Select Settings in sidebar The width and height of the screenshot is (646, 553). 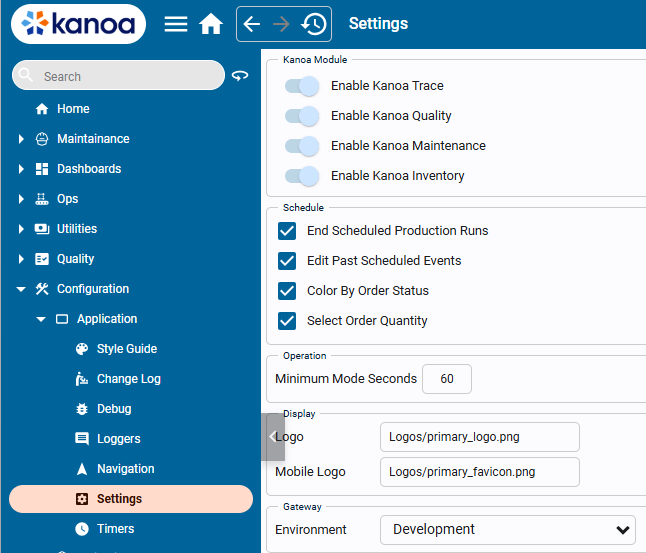[x=131, y=499]
